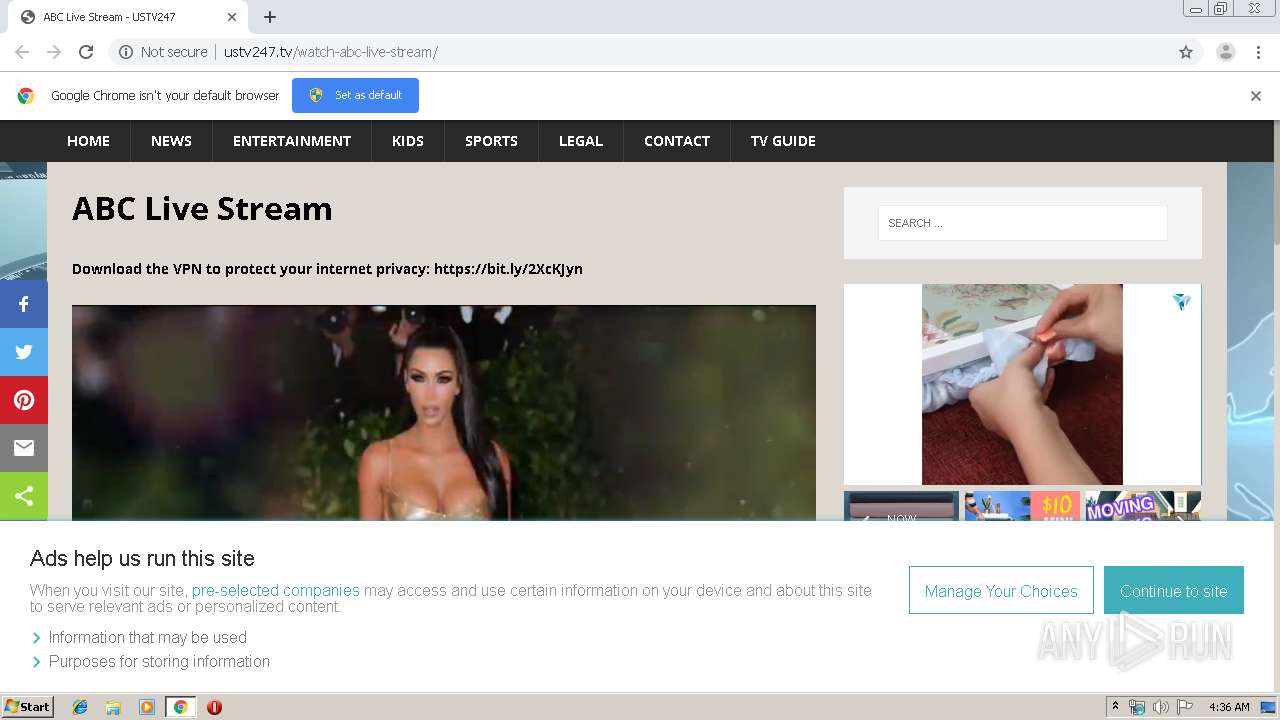1280x720 pixels.
Task: Focus the site search field
Action: [1022, 223]
